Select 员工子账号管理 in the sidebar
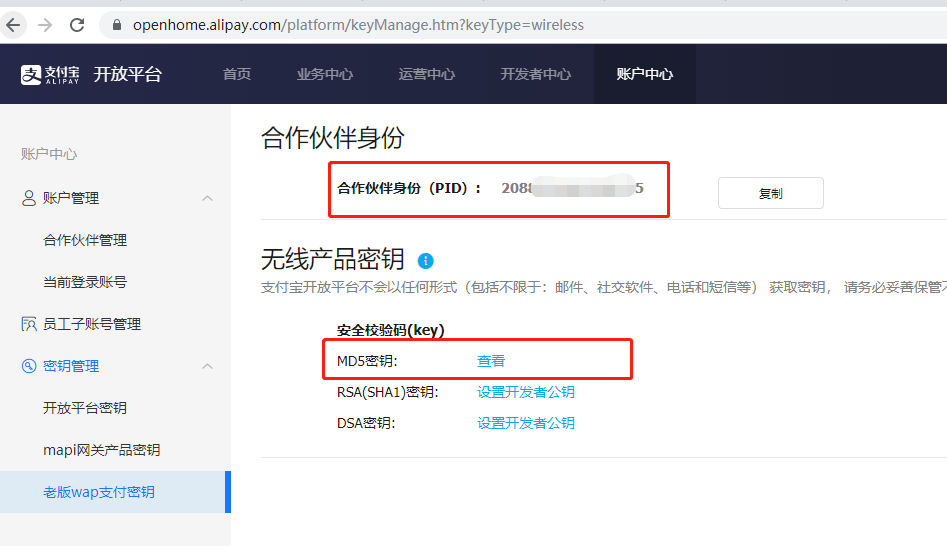 click(92, 324)
